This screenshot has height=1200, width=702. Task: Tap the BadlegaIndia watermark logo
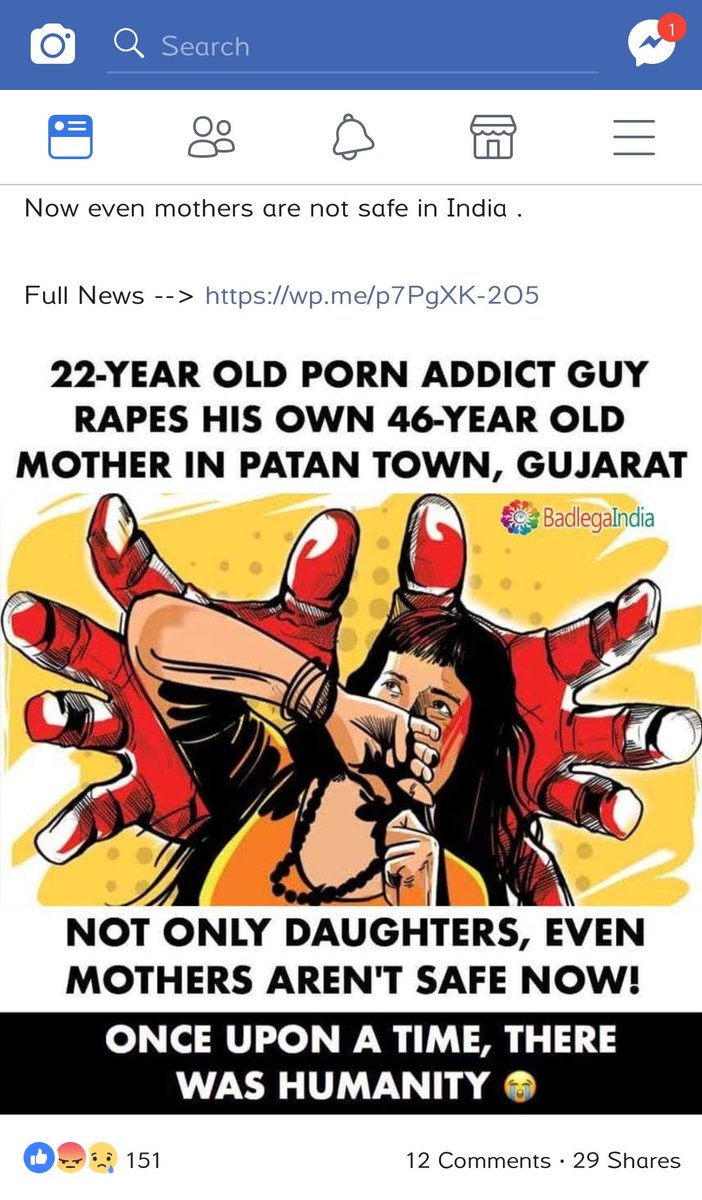[x=579, y=520]
